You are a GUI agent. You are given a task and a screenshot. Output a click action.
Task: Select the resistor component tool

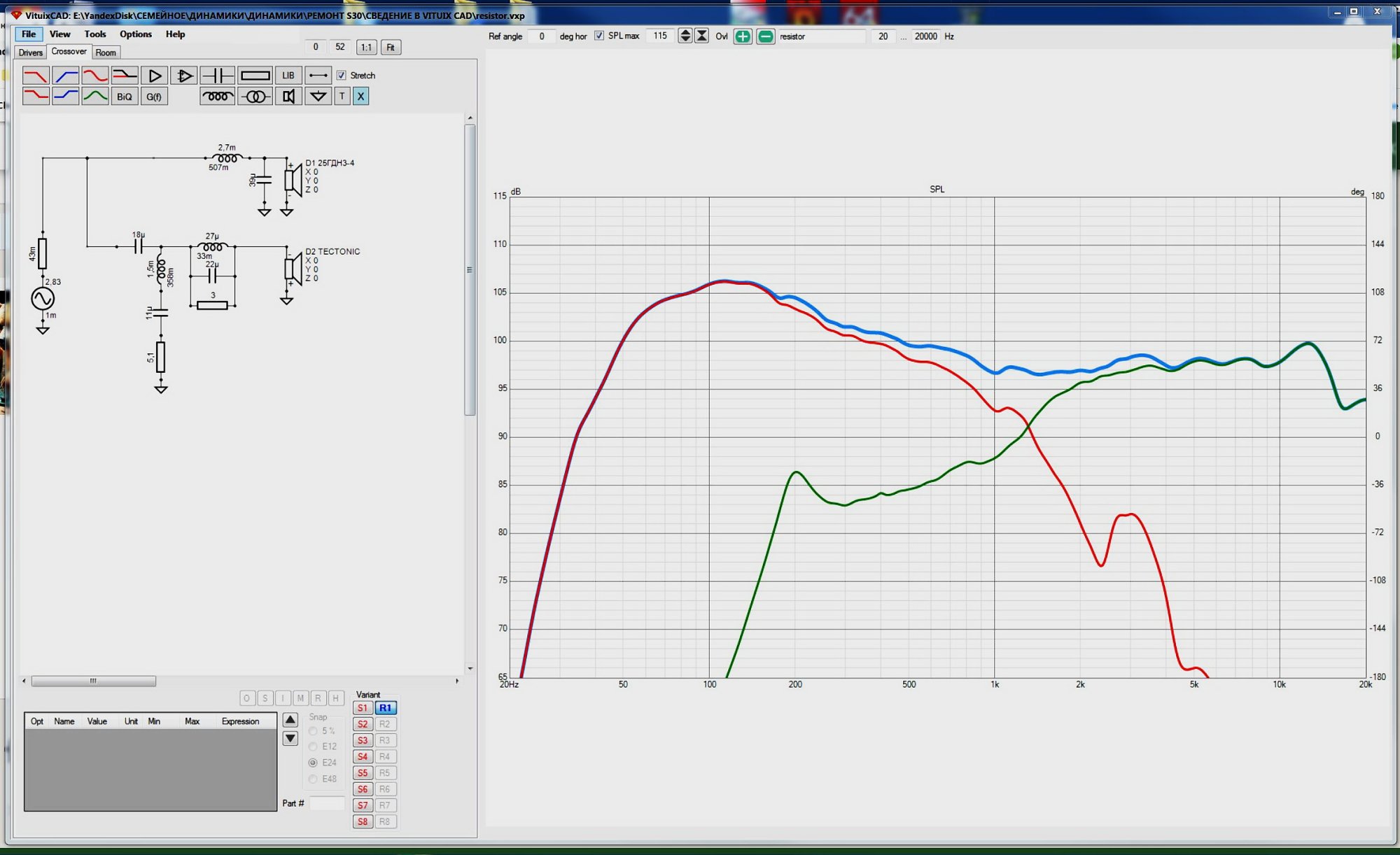click(255, 76)
